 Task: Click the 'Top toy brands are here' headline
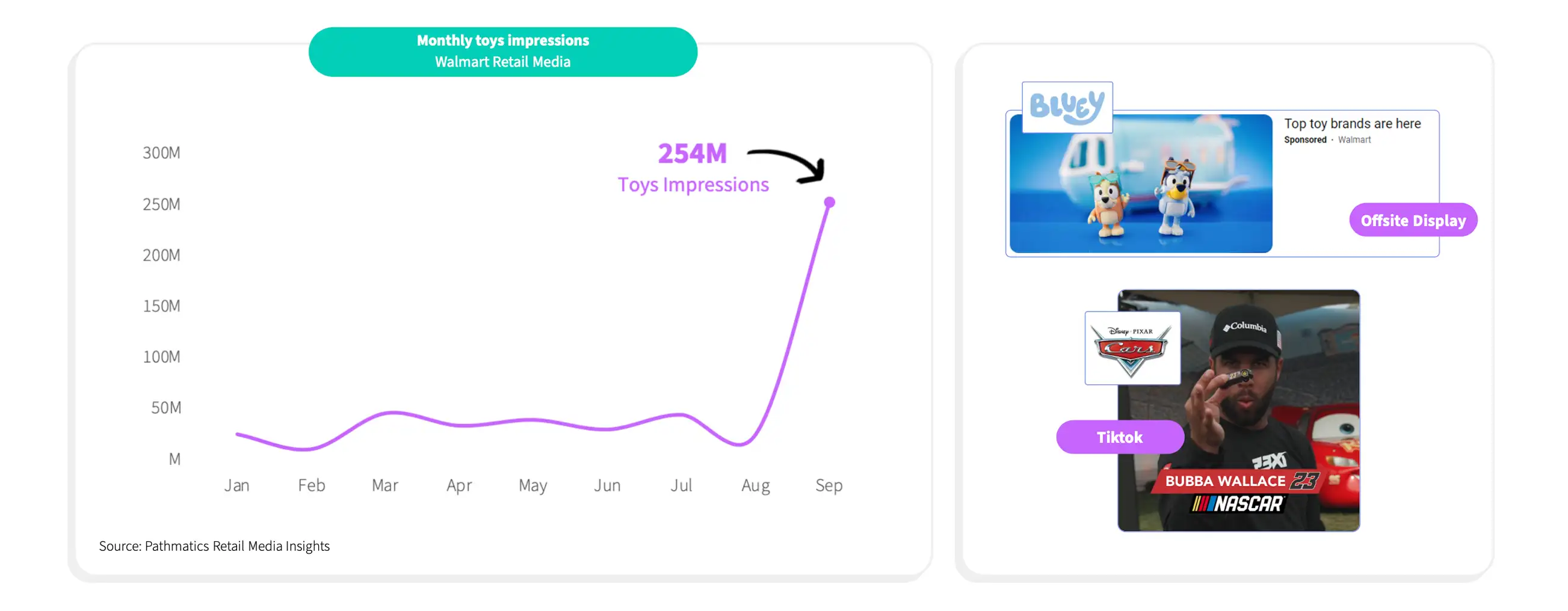coord(1352,123)
